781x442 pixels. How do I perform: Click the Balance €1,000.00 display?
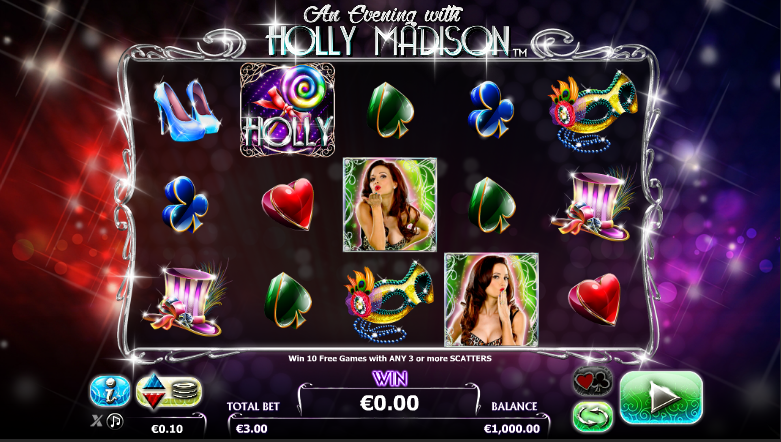(x=512, y=429)
